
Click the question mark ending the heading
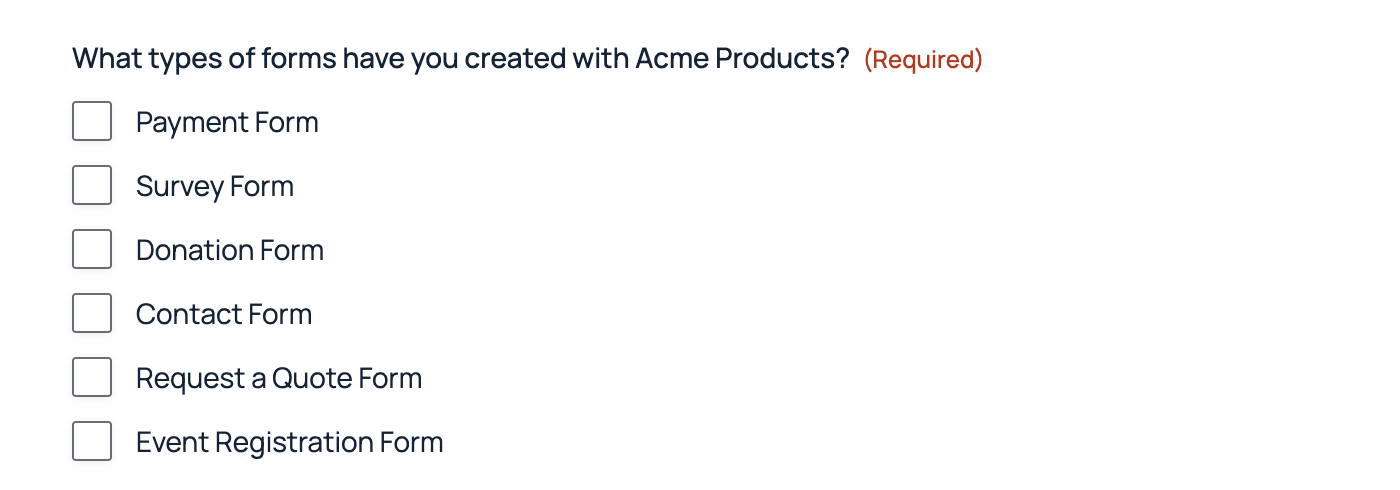[842, 59]
